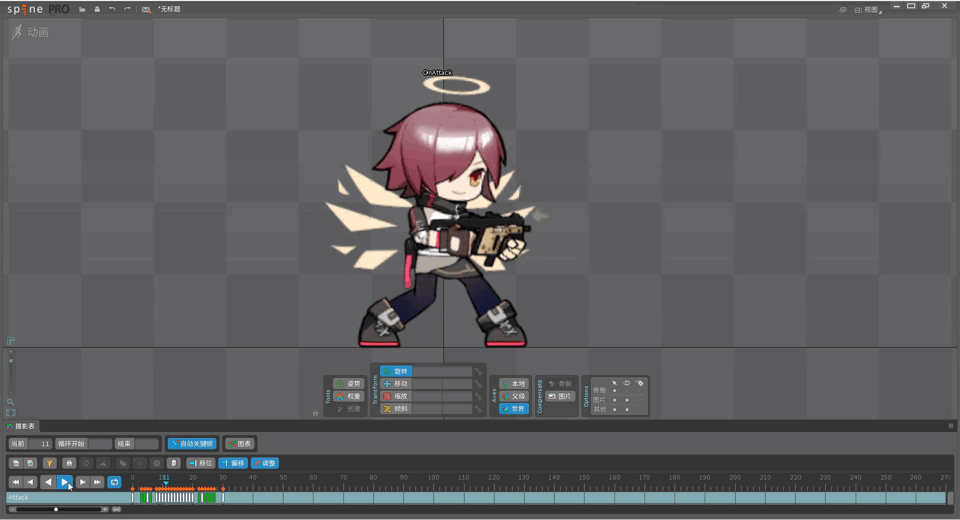The image size is (960, 520).
Task: Toggle 图片 image compensation
Action: (560, 396)
